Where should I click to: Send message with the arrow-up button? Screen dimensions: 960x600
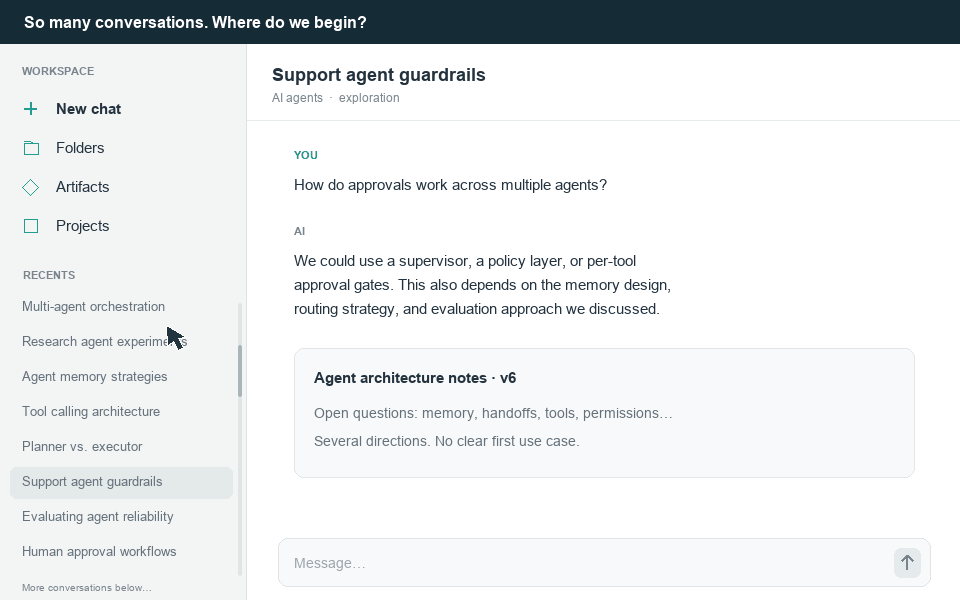(907, 563)
